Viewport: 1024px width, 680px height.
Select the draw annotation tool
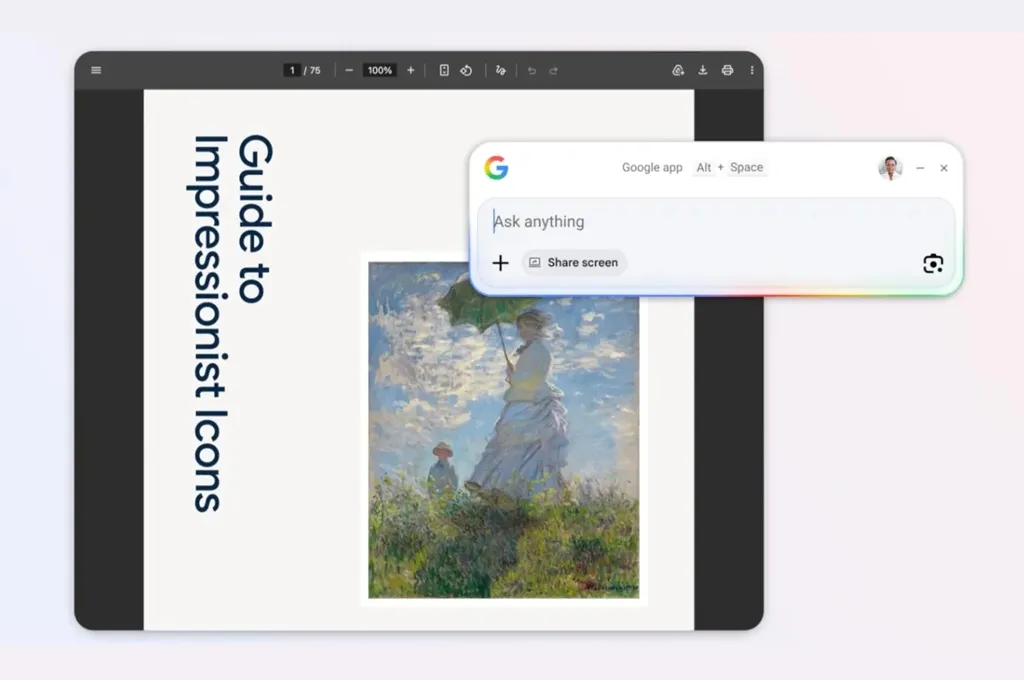(501, 70)
